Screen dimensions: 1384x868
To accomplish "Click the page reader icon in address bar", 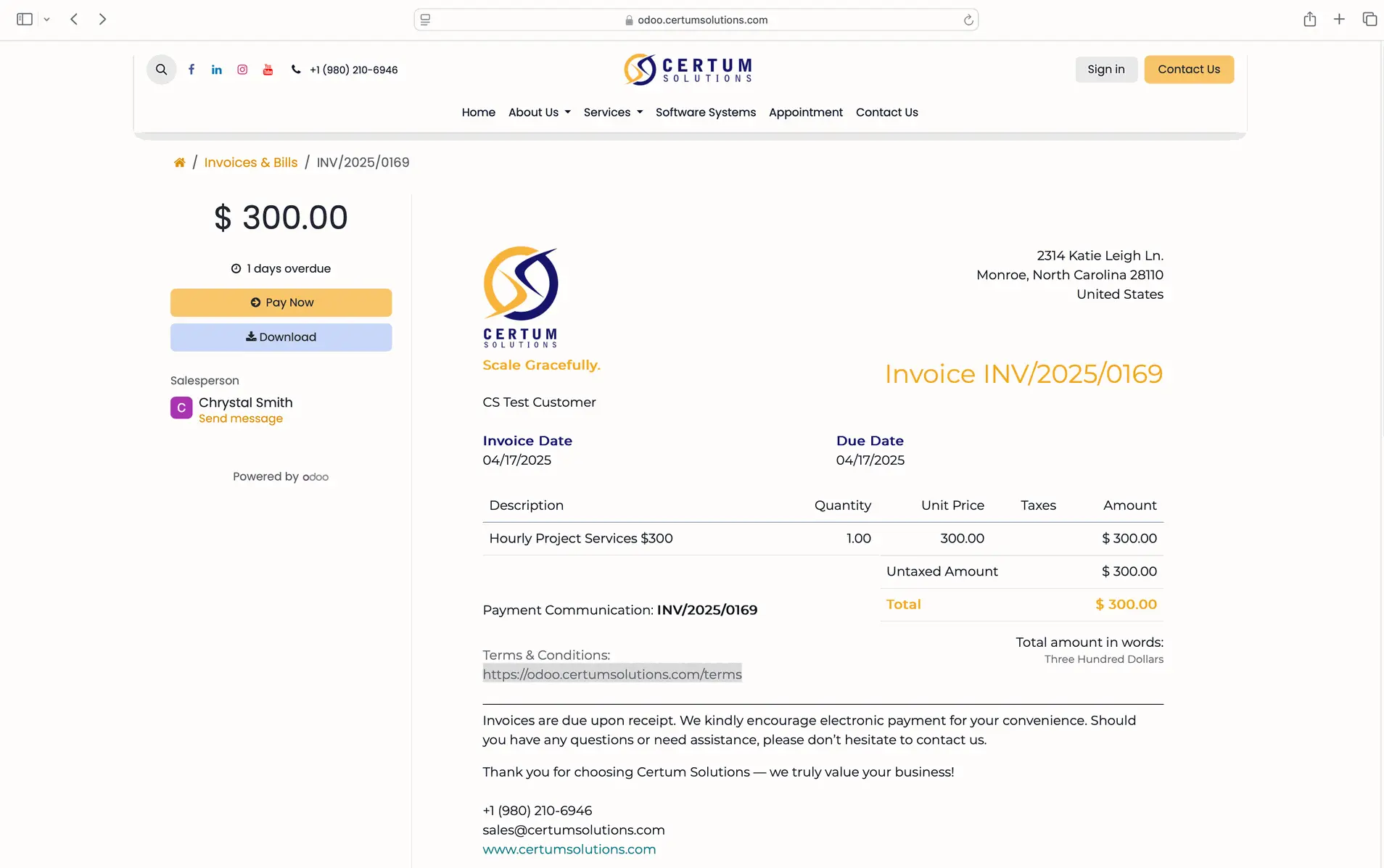I will click(x=426, y=20).
